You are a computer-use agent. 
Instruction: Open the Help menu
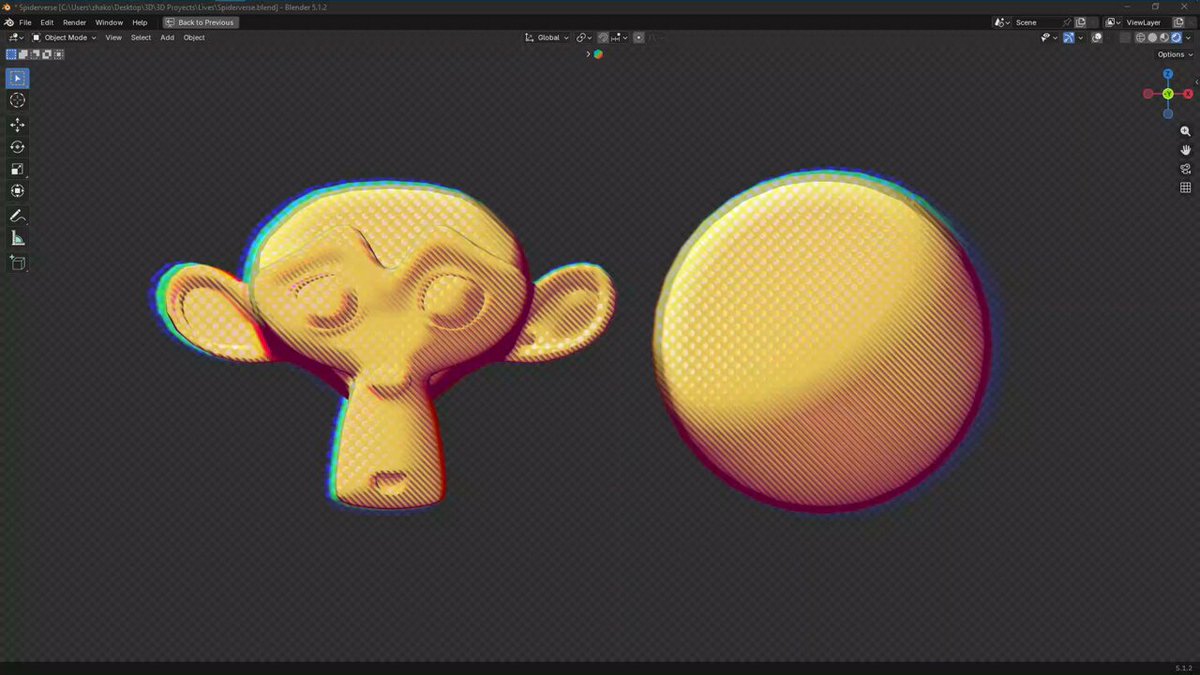[x=140, y=22]
